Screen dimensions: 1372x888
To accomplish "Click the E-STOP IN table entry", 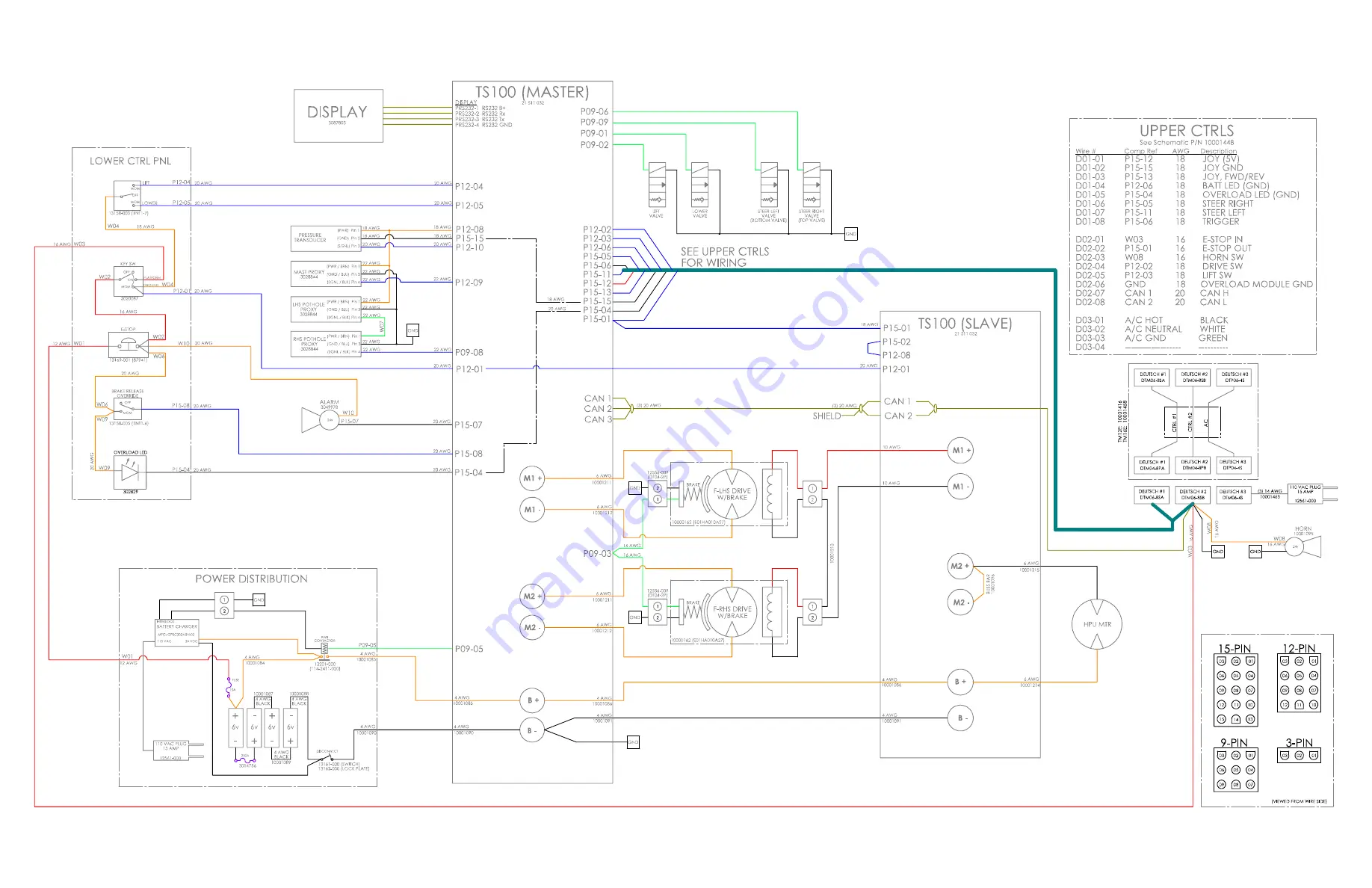I will coord(1223,240).
